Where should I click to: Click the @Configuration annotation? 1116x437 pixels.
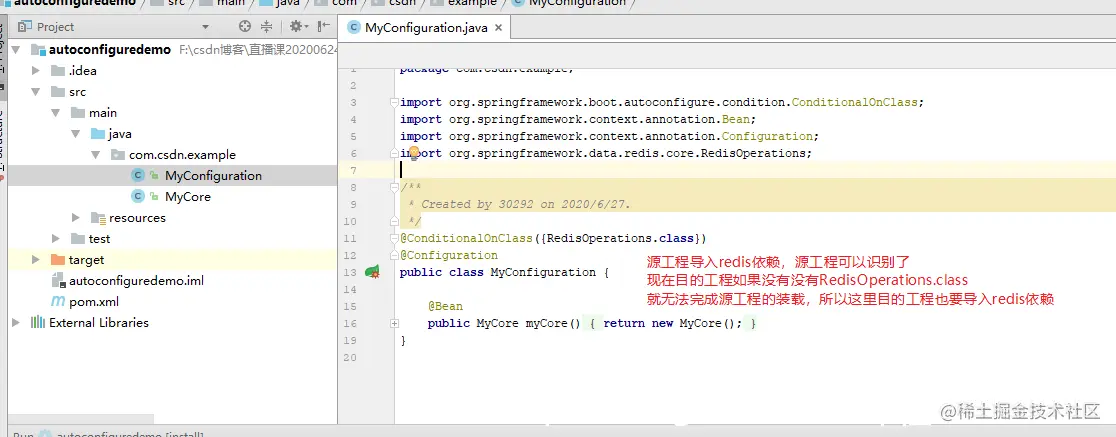[448, 256]
